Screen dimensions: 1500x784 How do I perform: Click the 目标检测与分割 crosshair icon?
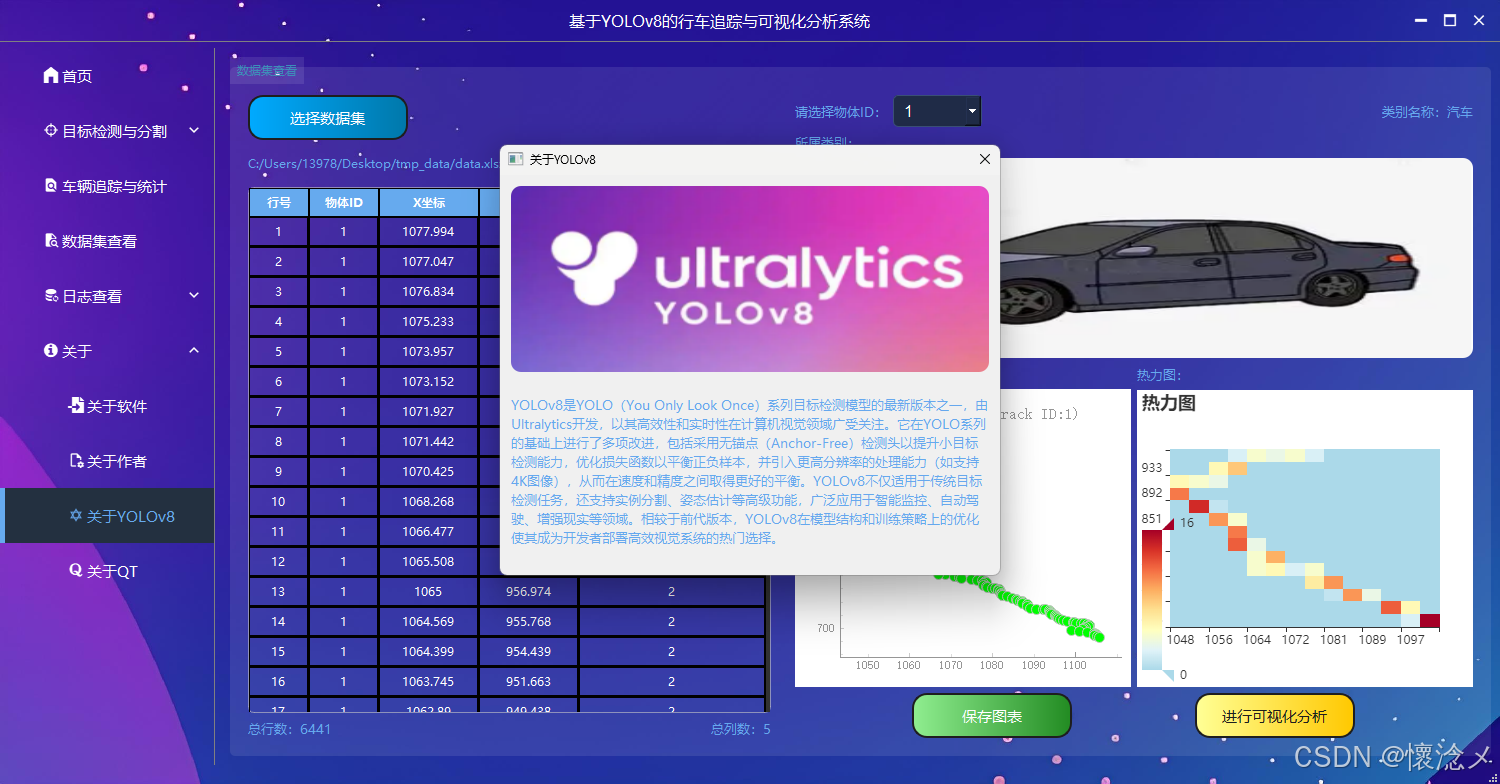pyautogui.click(x=50, y=130)
